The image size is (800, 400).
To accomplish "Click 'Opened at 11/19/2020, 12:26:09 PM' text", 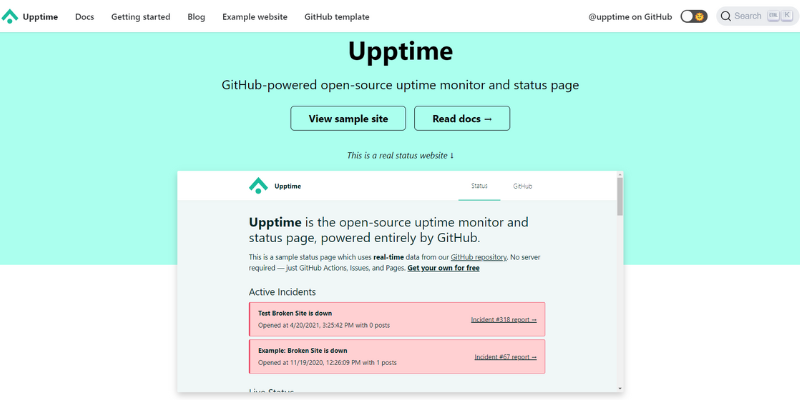I will (x=308, y=363).
